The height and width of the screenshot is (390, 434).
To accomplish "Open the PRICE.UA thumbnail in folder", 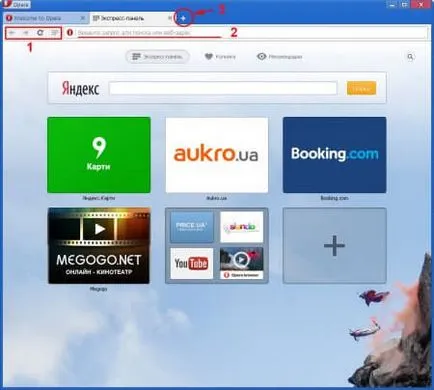I will 192,227.
